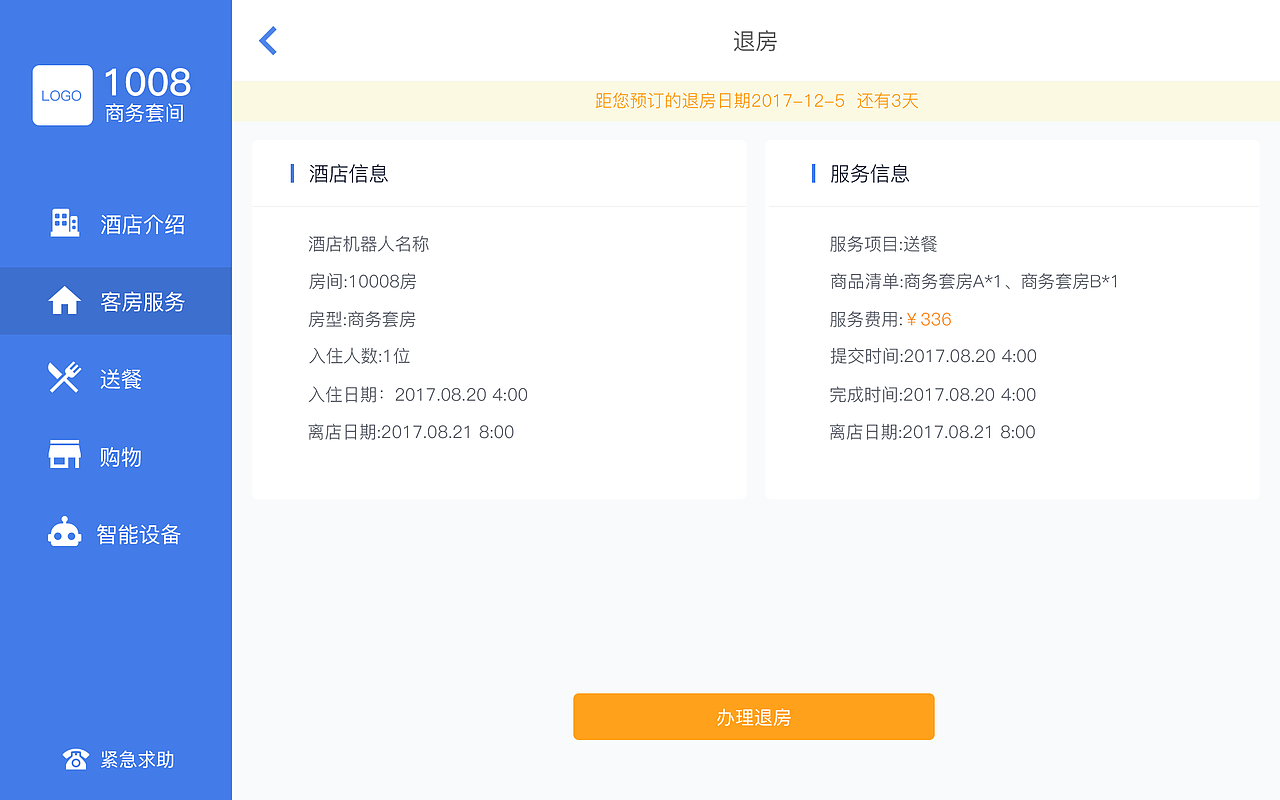Click 酒店机器人名称 text

coord(369,244)
